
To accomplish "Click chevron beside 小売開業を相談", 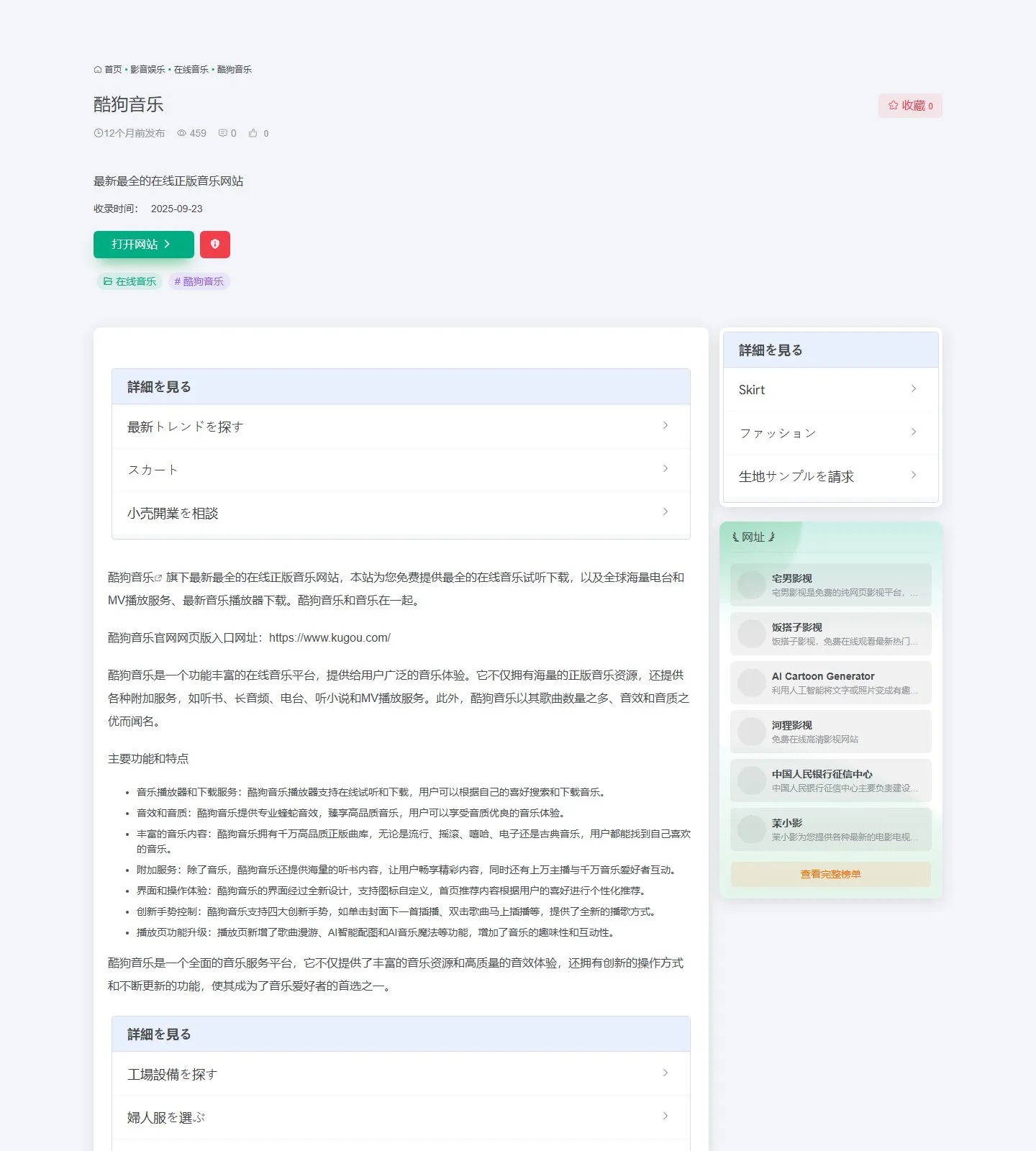I will click(x=665, y=511).
